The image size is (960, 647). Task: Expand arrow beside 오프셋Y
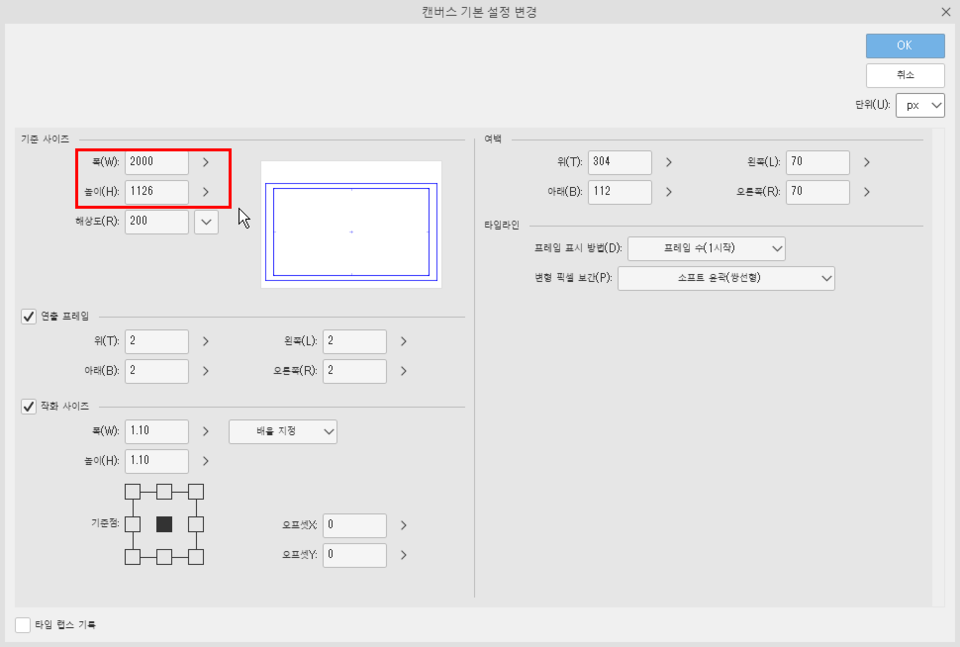[403, 555]
